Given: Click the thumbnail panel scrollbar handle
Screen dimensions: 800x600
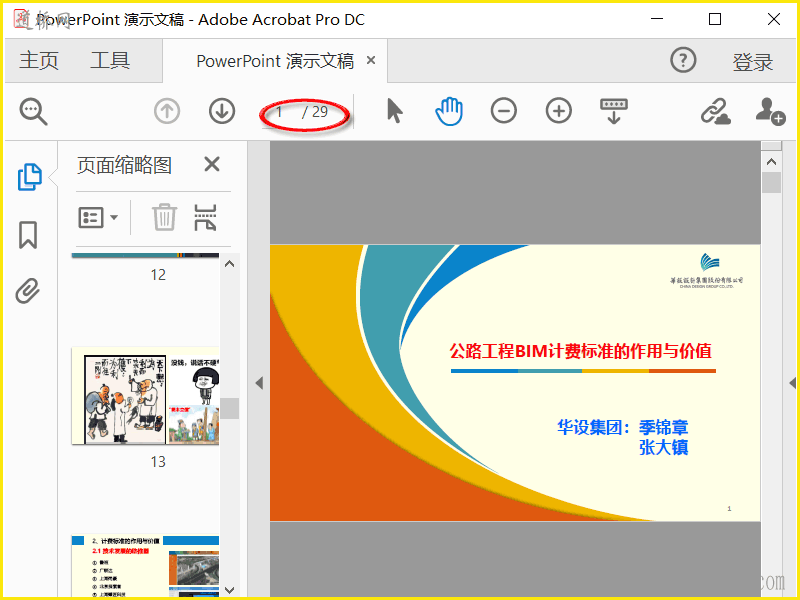Looking at the screenshot, I should (x=230, y=408).
